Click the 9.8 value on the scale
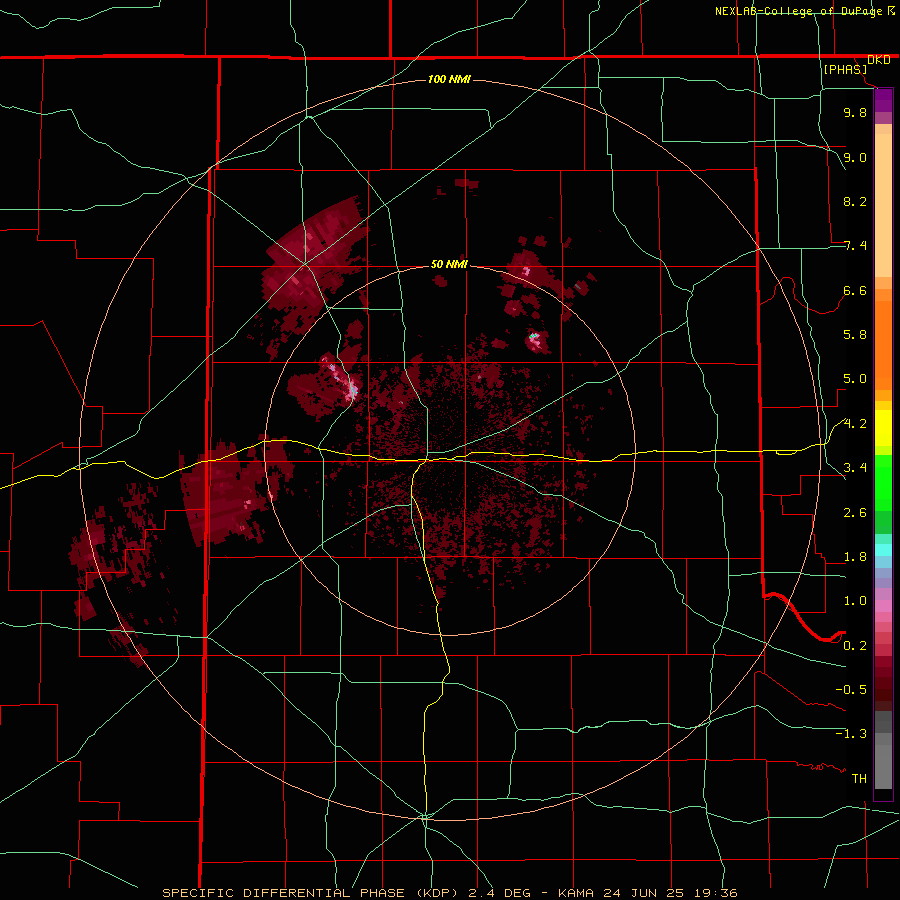The height and width of the screenshot is (900, 900). click(855, 112)
